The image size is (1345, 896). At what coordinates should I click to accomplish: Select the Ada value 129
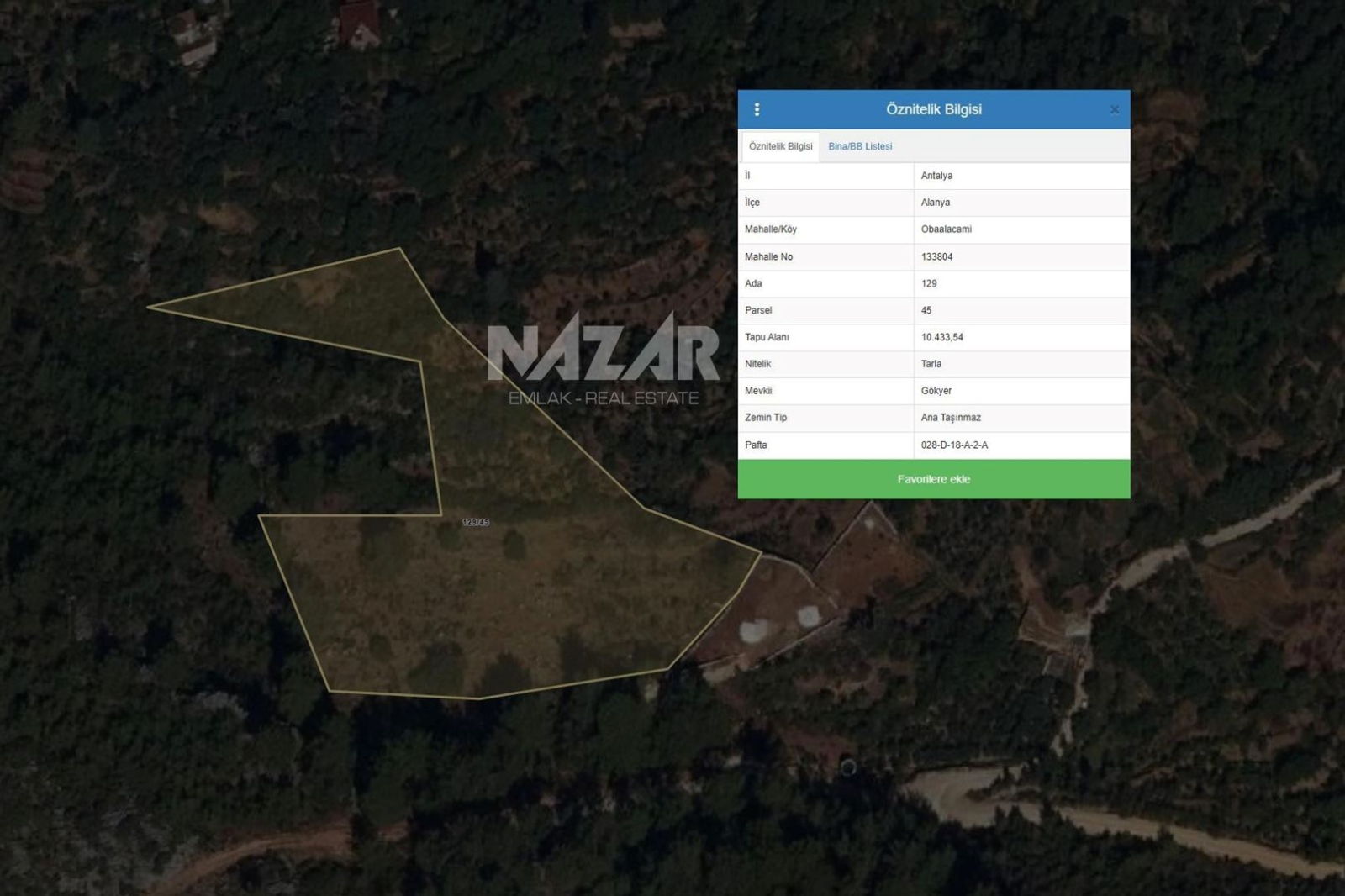tap(1021, 283)
